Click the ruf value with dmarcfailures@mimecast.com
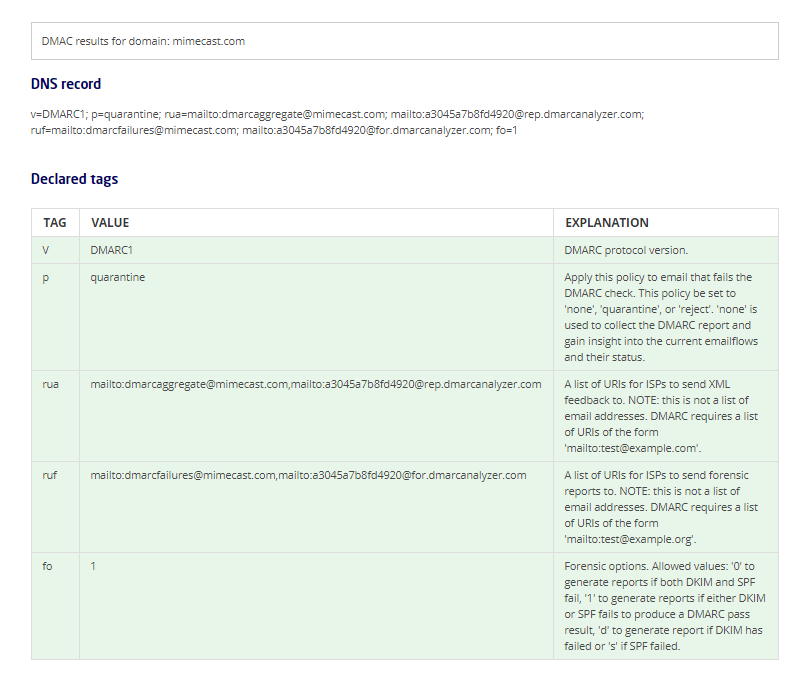 pos(316,507)
